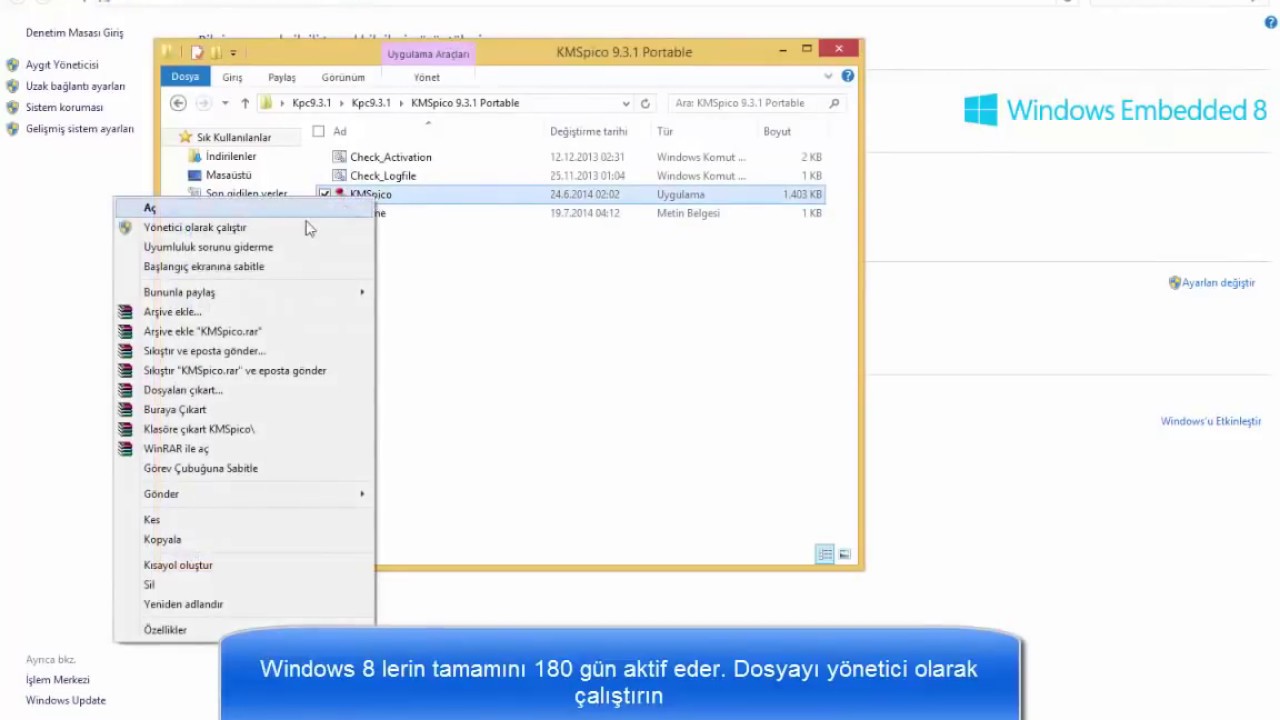The width and height of the screenshot is (1280, 720).
Task: Click the Sık Kullanılanlar star icon
Action: pyautogui.click(x=185, y=137)
